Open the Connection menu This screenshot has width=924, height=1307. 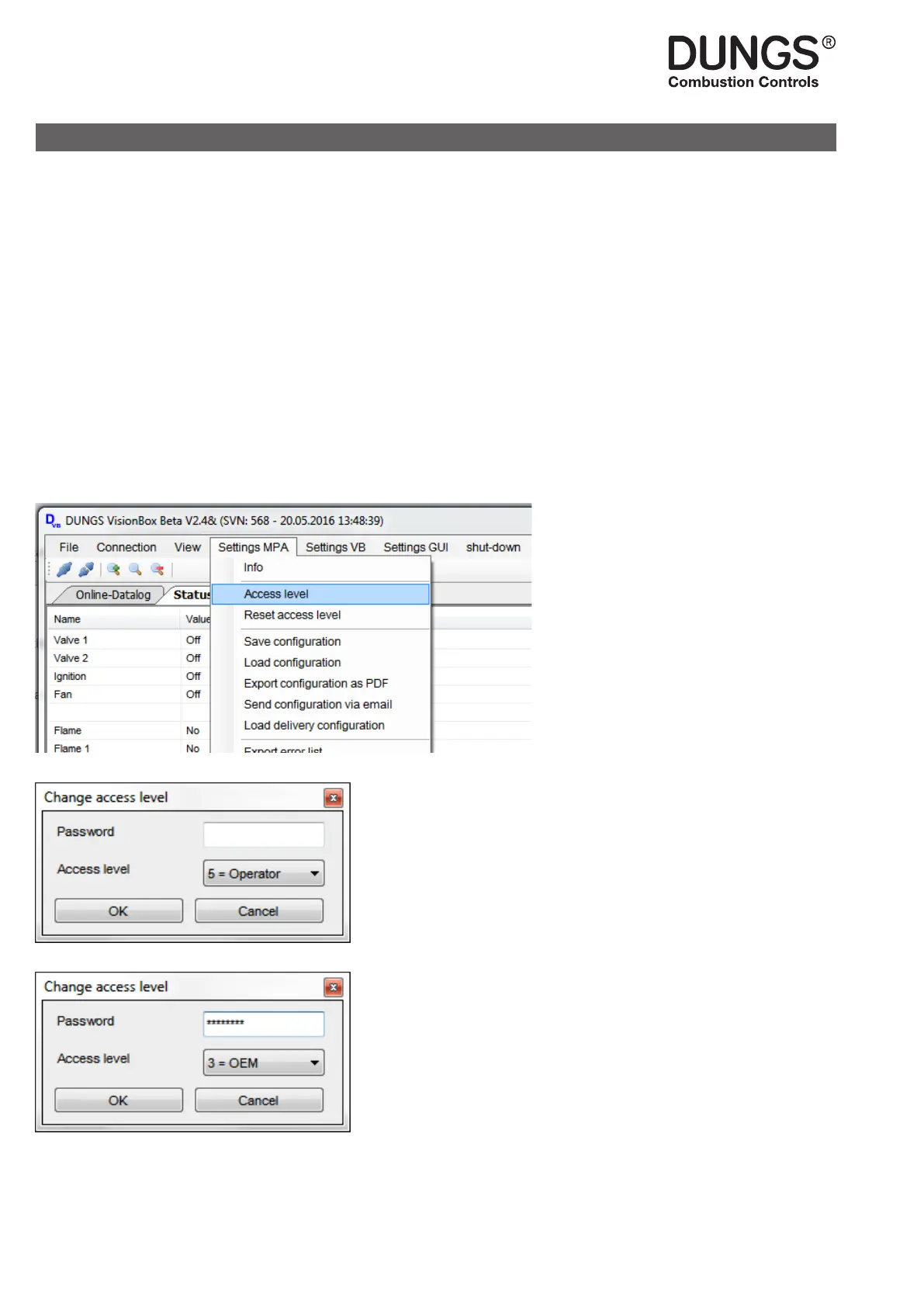126,547
